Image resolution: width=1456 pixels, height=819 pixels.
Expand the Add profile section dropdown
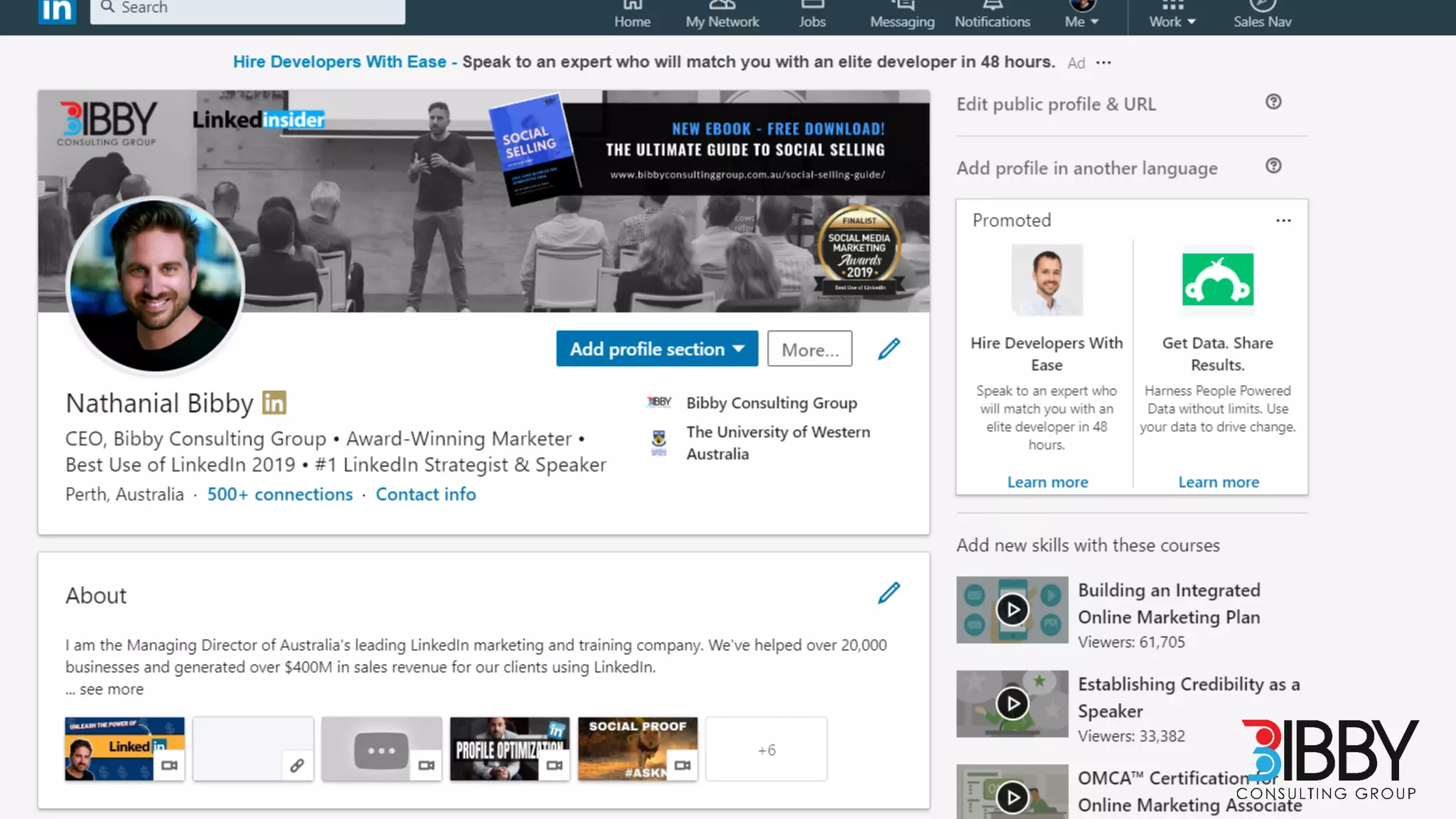(657, 349)
